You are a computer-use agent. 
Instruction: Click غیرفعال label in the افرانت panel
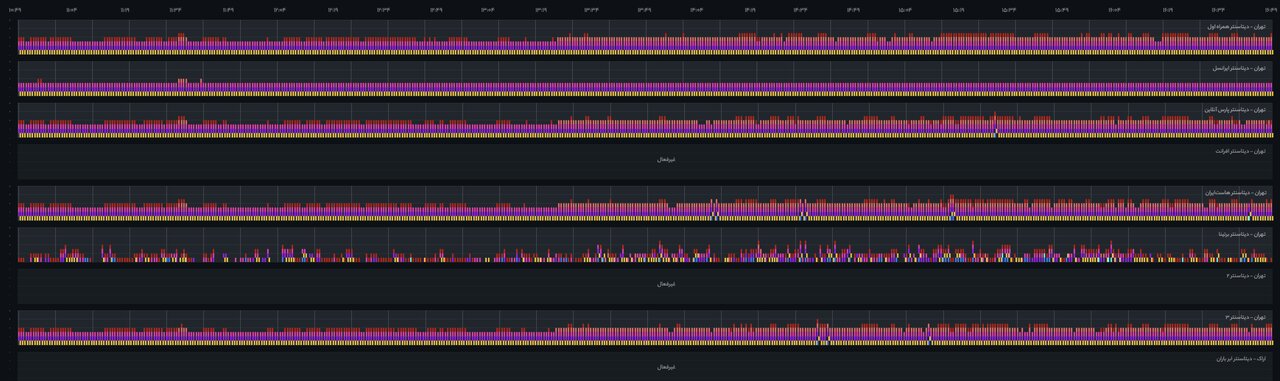click(x=666, y=159)
